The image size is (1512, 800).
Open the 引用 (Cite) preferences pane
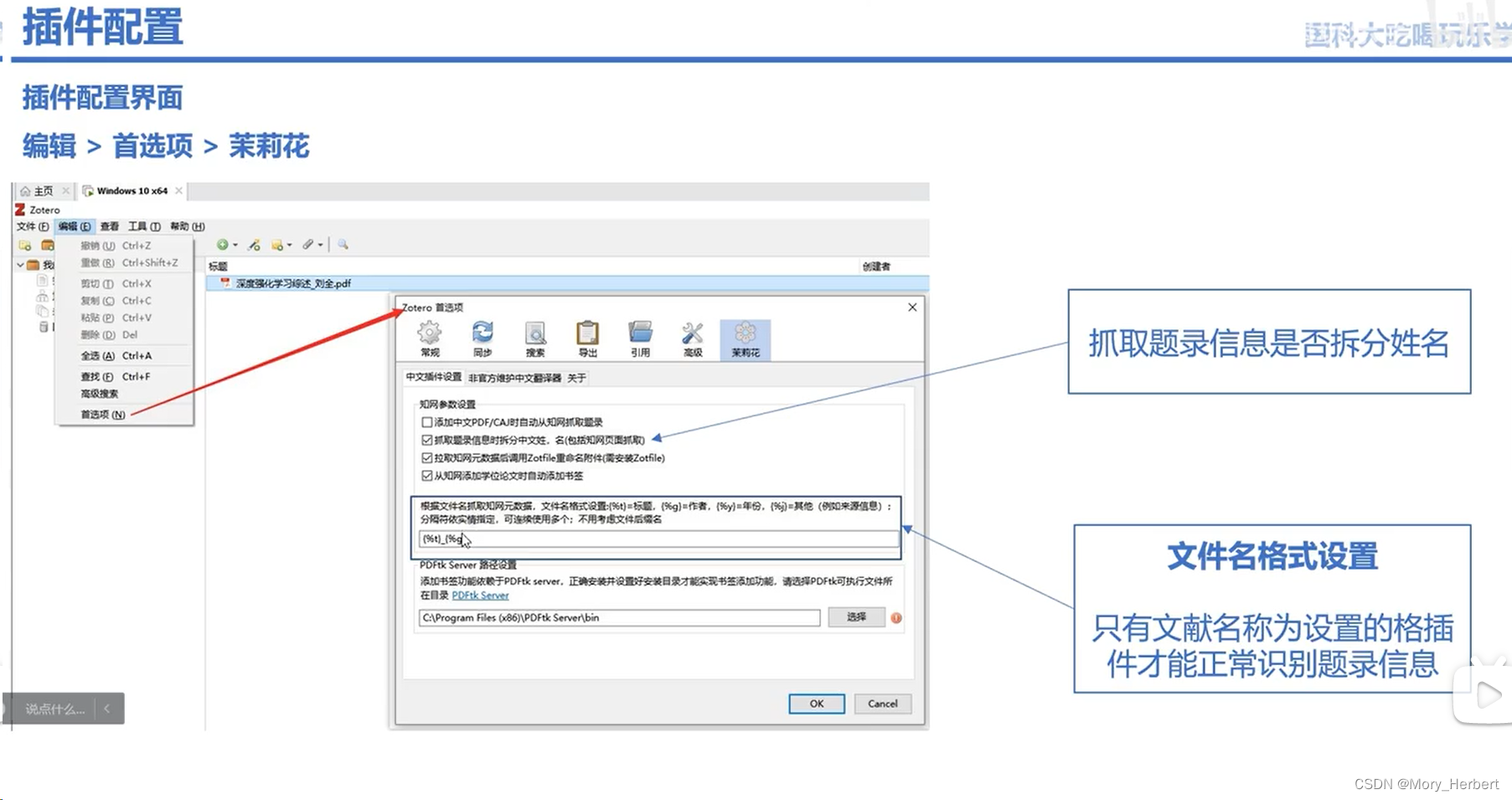(641, 339)
